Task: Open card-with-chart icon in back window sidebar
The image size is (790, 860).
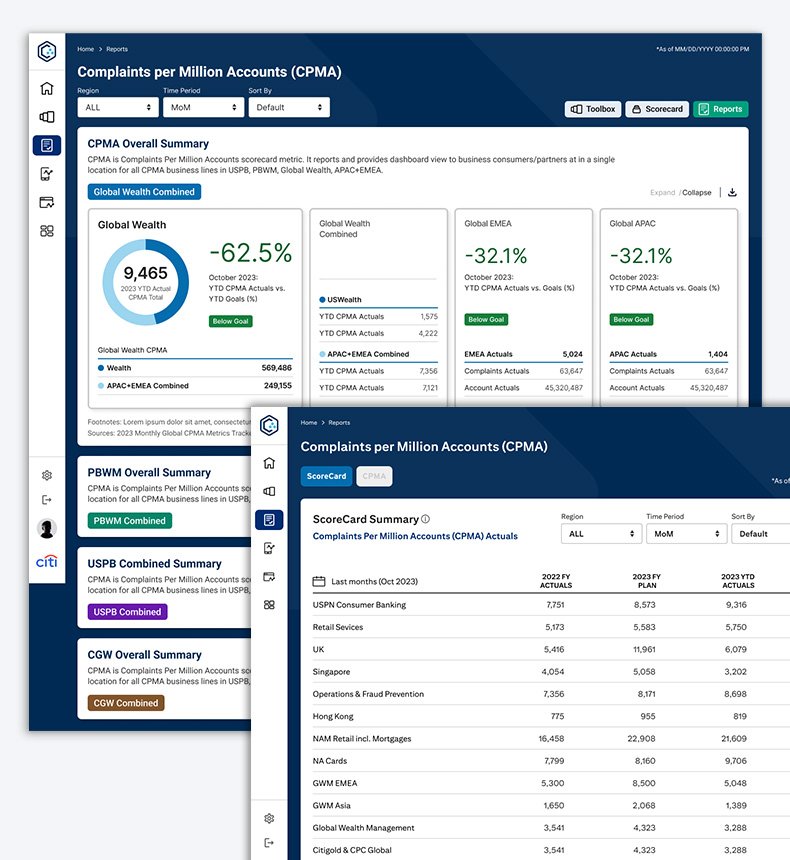Action: pyautogui.click(x=47, y=202)
